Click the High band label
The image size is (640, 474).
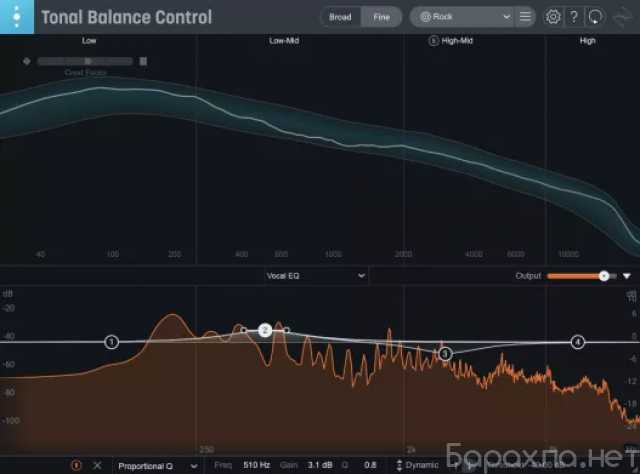tap(587, 41)
